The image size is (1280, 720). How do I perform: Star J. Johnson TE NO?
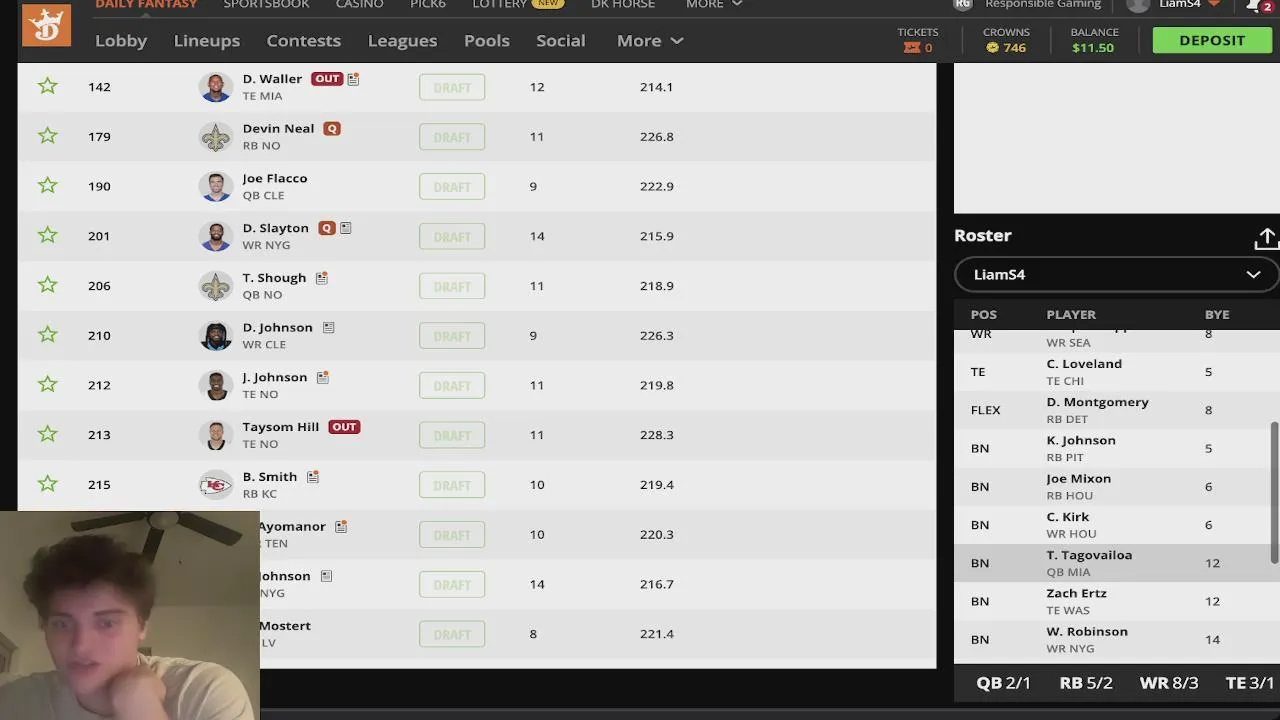point(47,385)
